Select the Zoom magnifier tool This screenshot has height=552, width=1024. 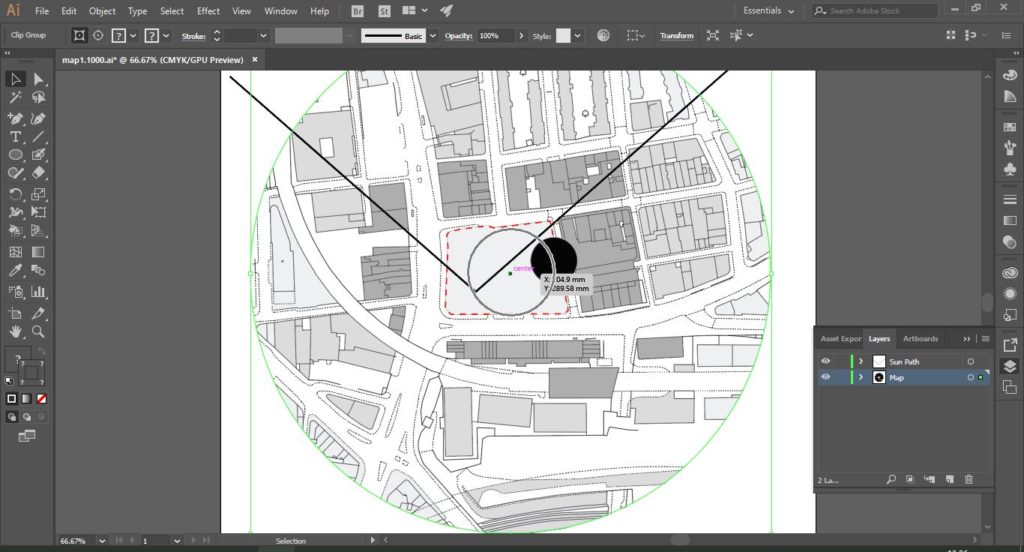(39, 332)
